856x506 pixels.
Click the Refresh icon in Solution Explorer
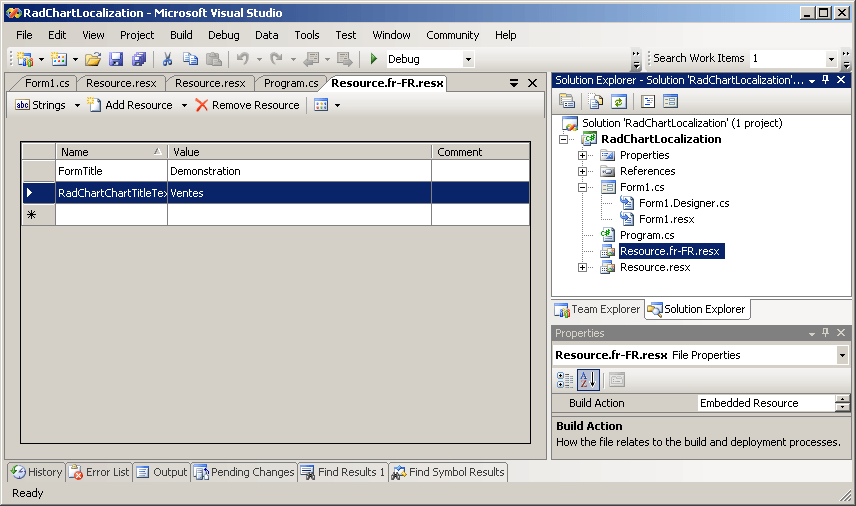(619, 102)
